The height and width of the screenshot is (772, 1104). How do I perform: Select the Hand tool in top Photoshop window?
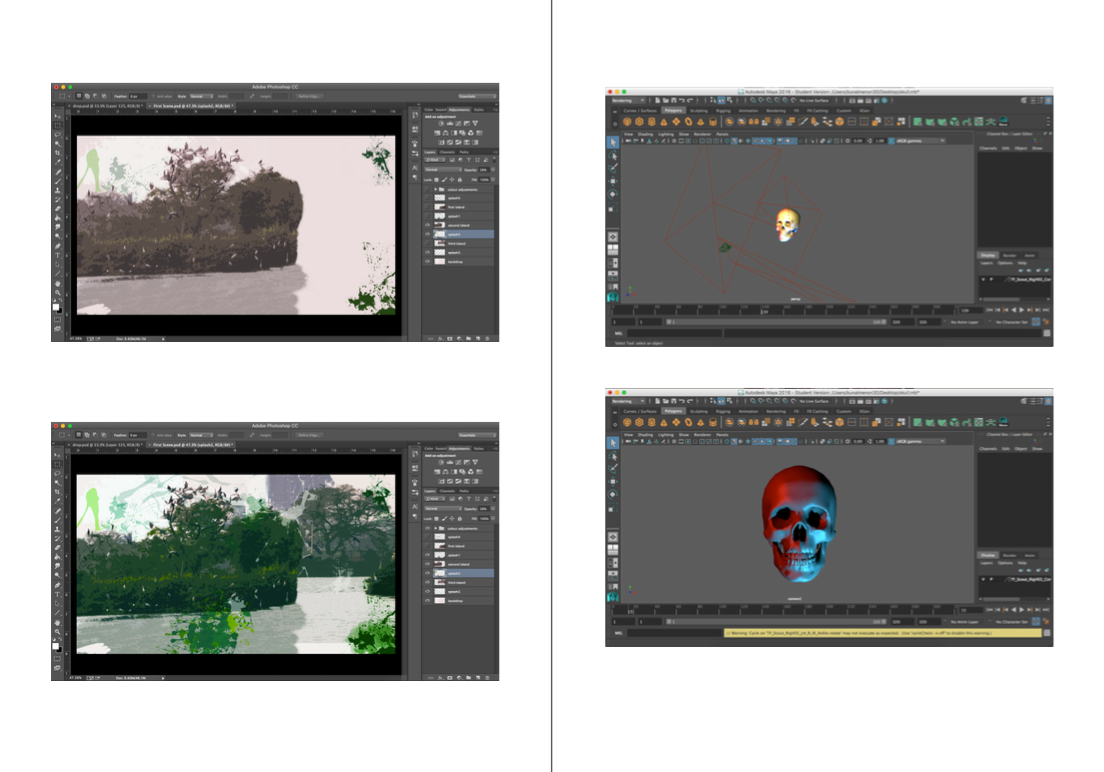pos(57,284)
